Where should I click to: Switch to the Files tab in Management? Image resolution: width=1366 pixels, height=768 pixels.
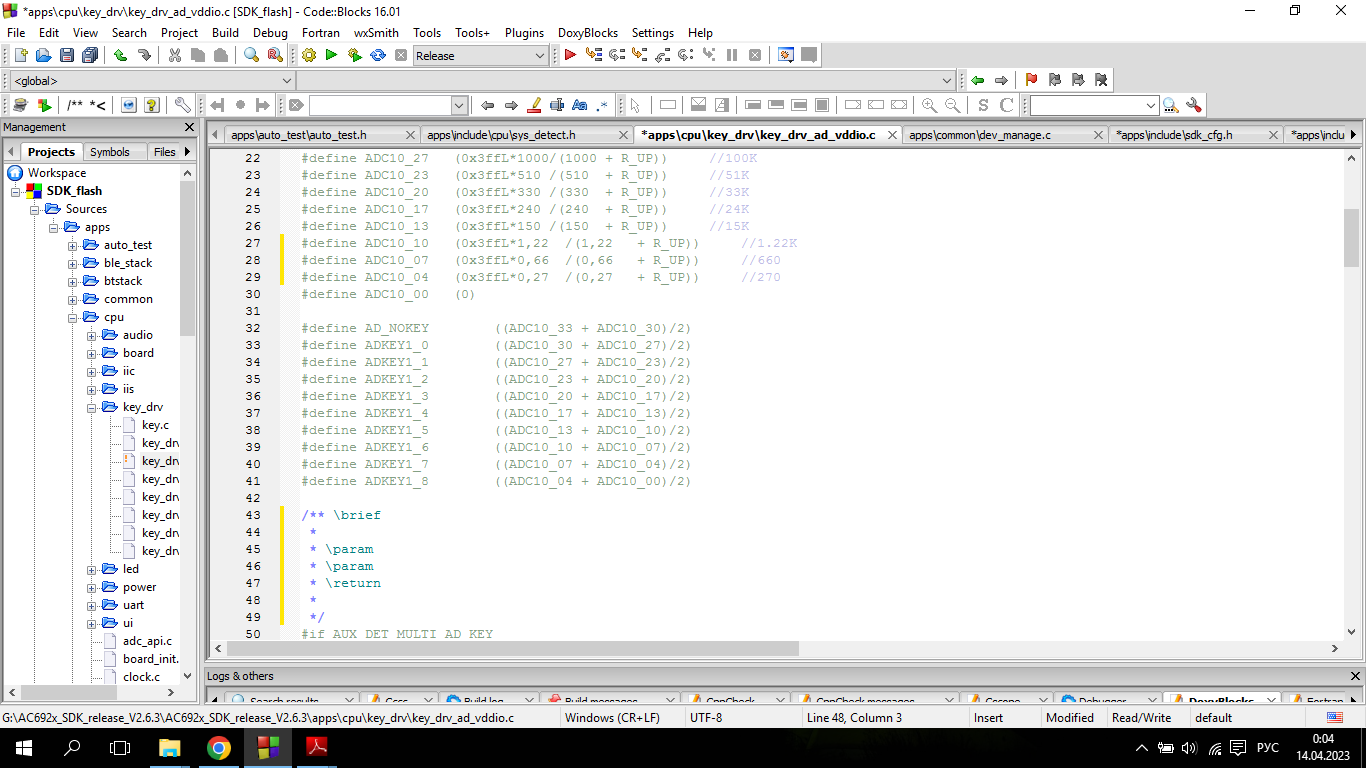[x=165, y=152]
